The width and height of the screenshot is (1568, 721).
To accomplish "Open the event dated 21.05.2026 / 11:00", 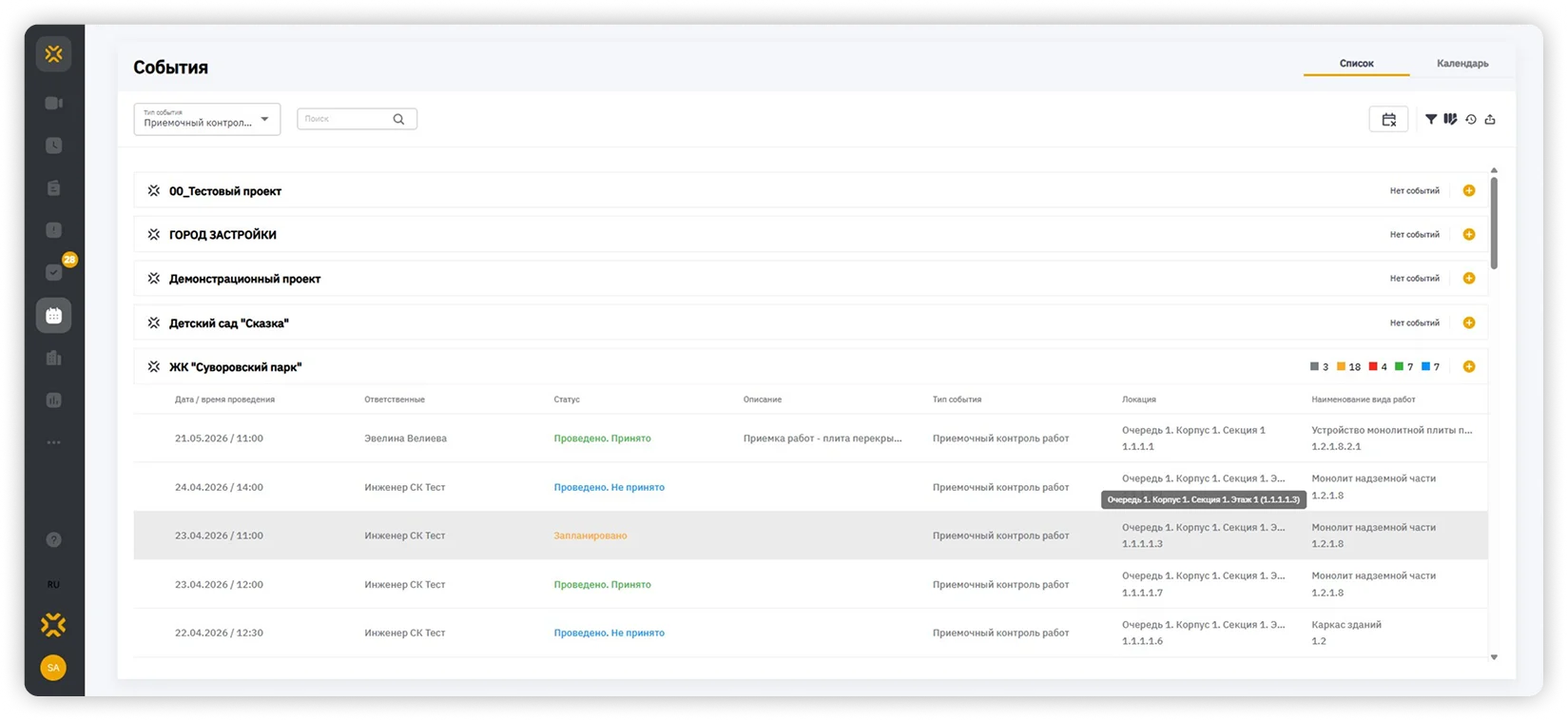I will (811, 438).
